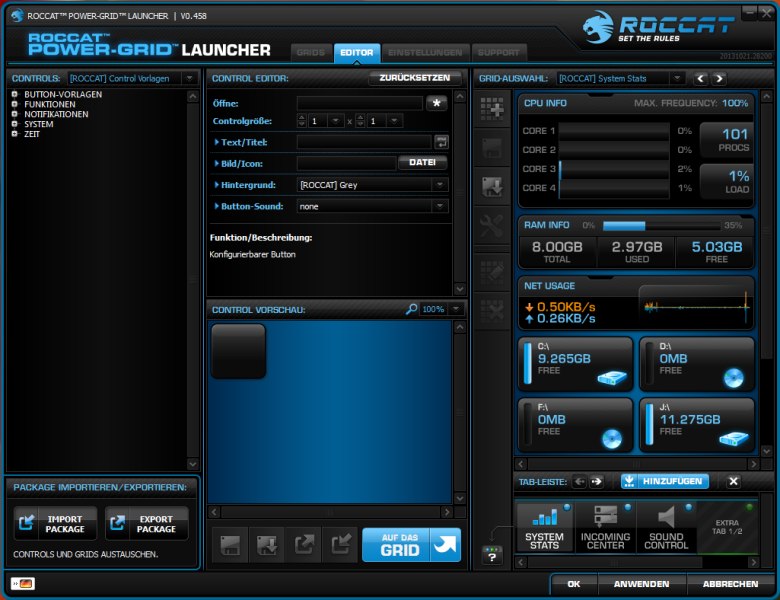Open the Hintergrund ROCCAT Grey dropdown
780x600 pixels.
coord(440,185)
